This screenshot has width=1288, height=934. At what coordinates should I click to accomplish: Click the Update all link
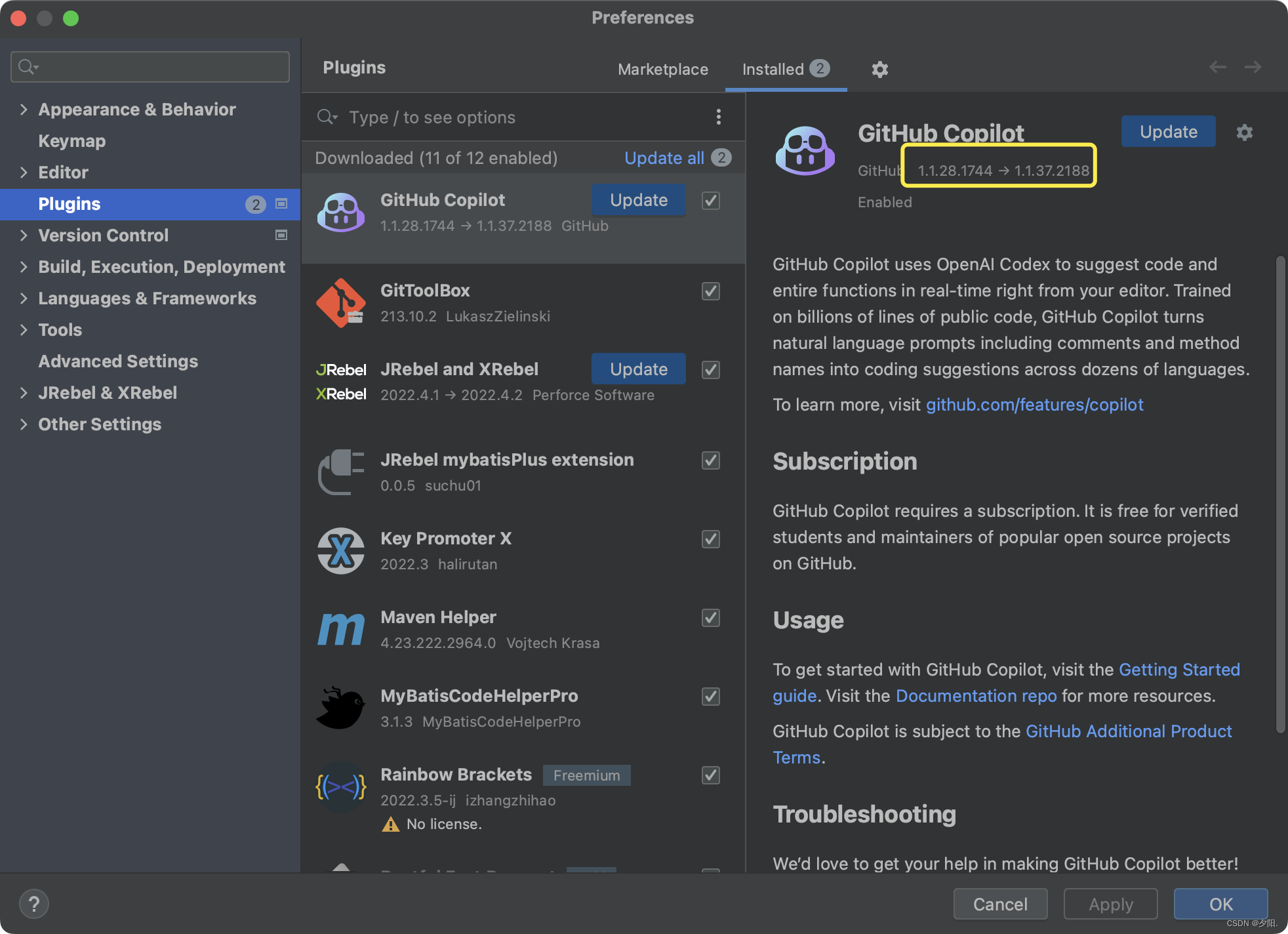664,157
